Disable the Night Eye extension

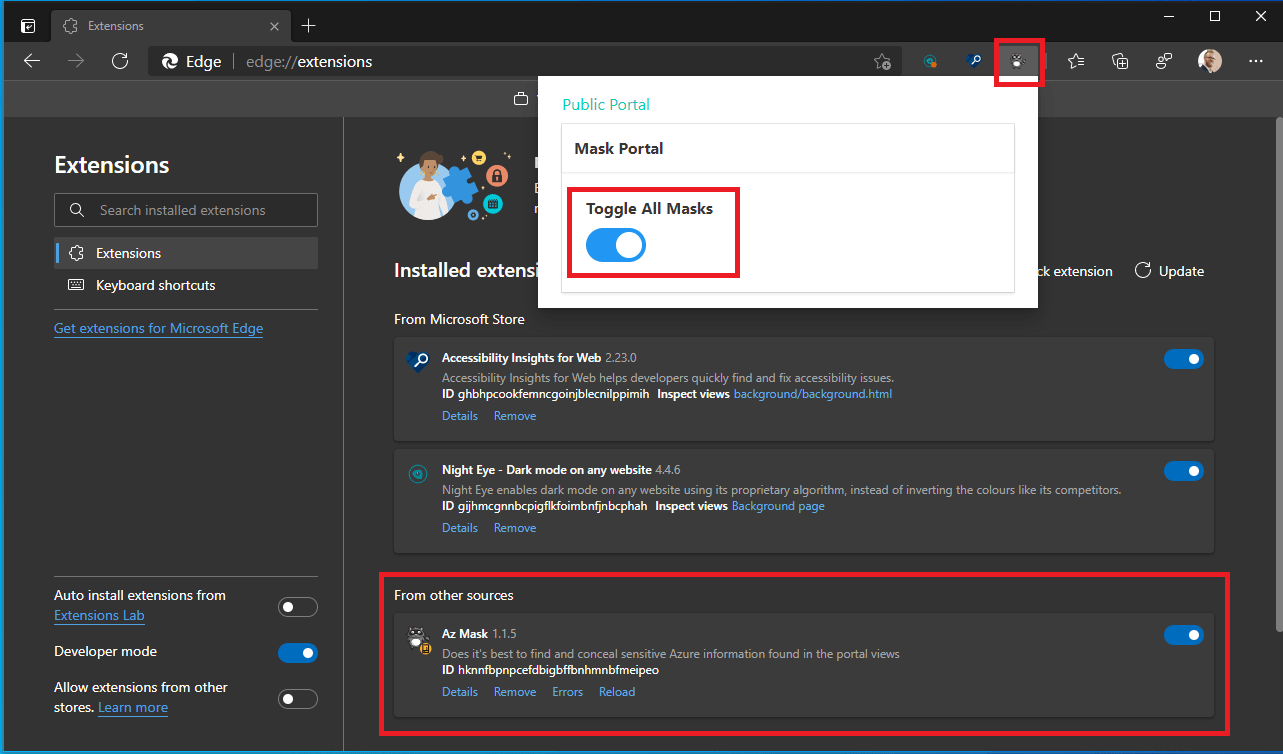[x=1184, y=471]
